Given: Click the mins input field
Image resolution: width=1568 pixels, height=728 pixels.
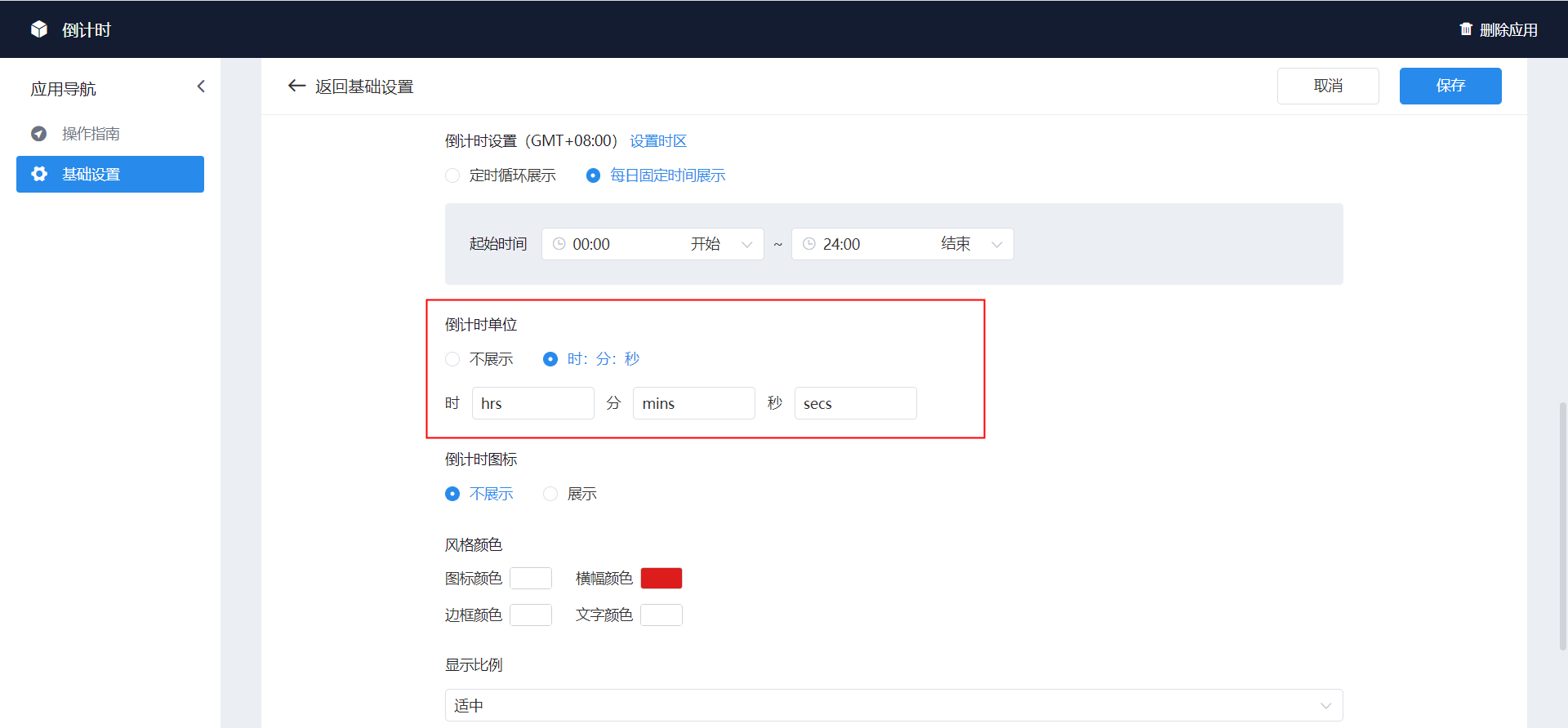Looking at the screenshot, I should (694, 403).
